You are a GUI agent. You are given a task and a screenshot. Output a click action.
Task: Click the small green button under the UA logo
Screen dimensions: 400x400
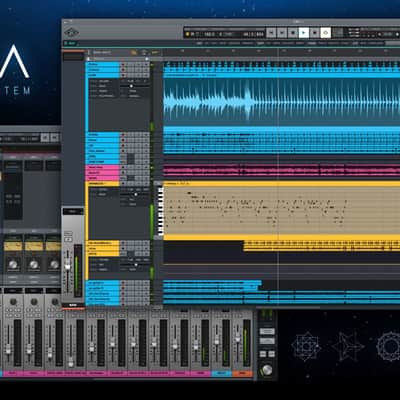coord(70,43)
